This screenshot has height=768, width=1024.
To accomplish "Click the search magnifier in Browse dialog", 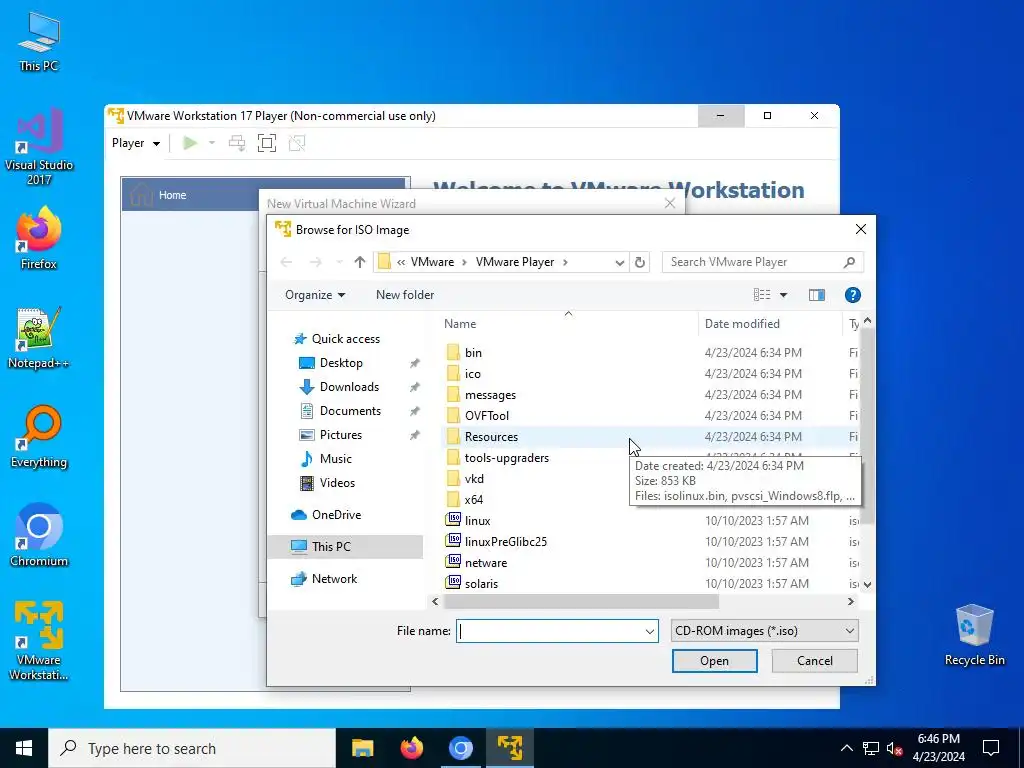I will pyautogui.click(x=849, y=262).
